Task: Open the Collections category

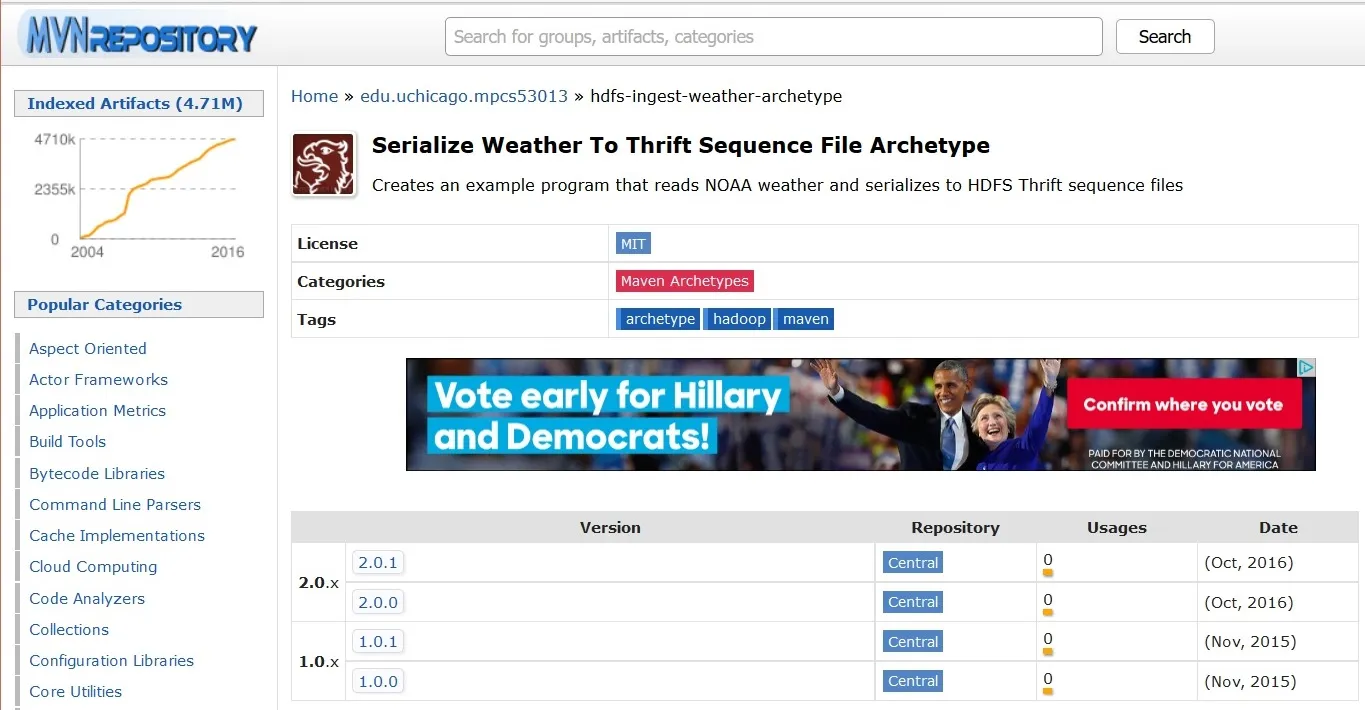Action: point(69,629)
